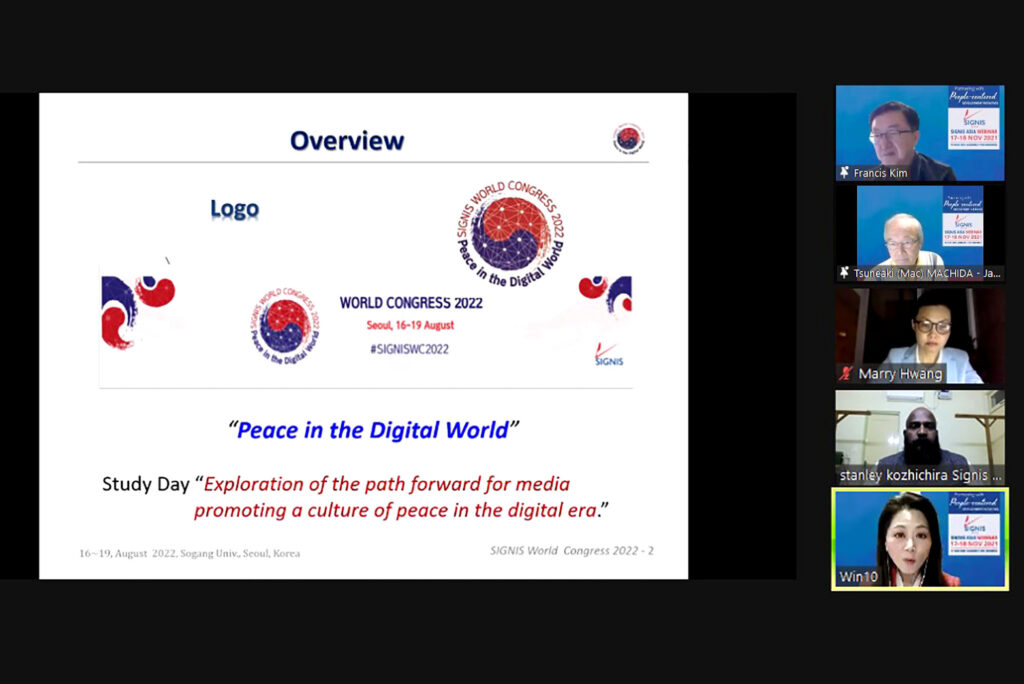
Task: Click the Win10 participant name label
Action: (x=857, y=577)
